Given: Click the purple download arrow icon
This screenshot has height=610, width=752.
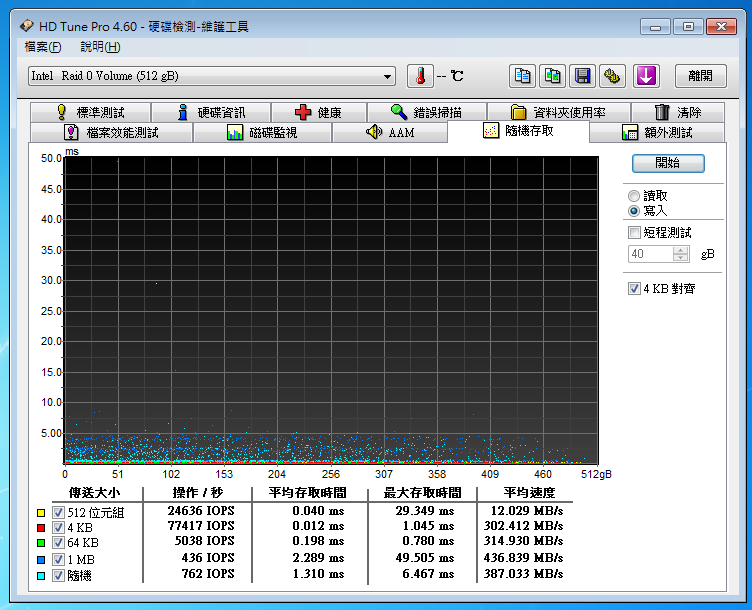Looking at the screenshot, I should (646, 76).
